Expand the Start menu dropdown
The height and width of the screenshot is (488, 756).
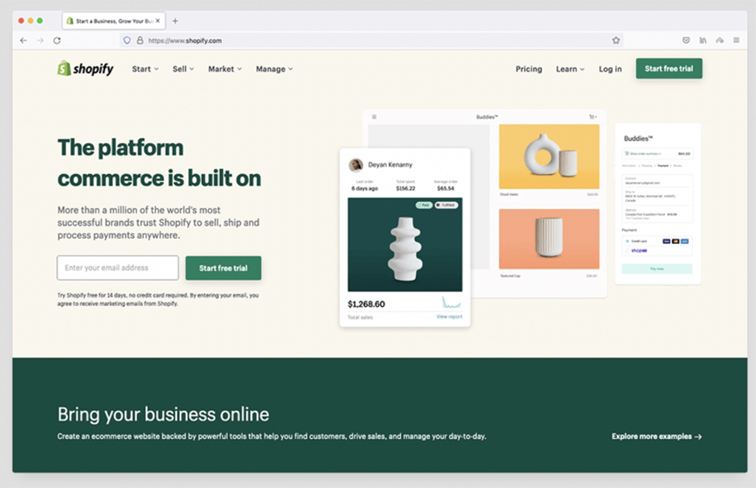point(145,69)
